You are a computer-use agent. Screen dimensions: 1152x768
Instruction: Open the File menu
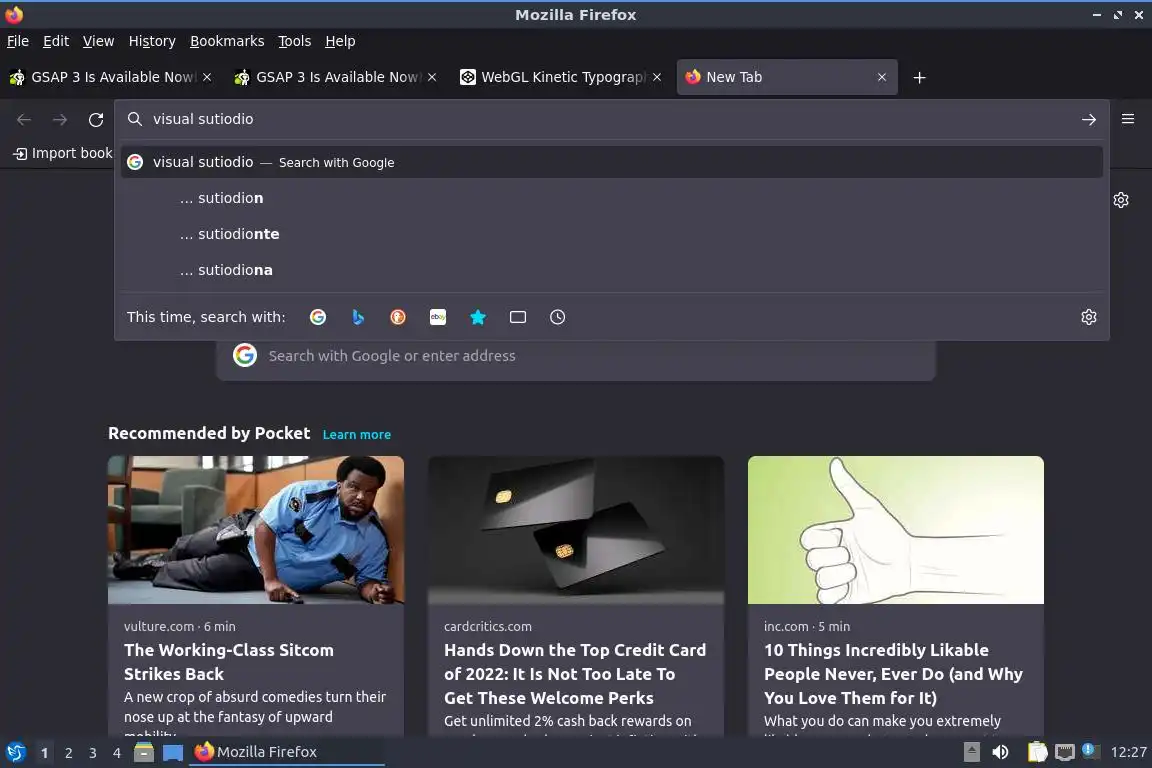(x=18, y=41)
